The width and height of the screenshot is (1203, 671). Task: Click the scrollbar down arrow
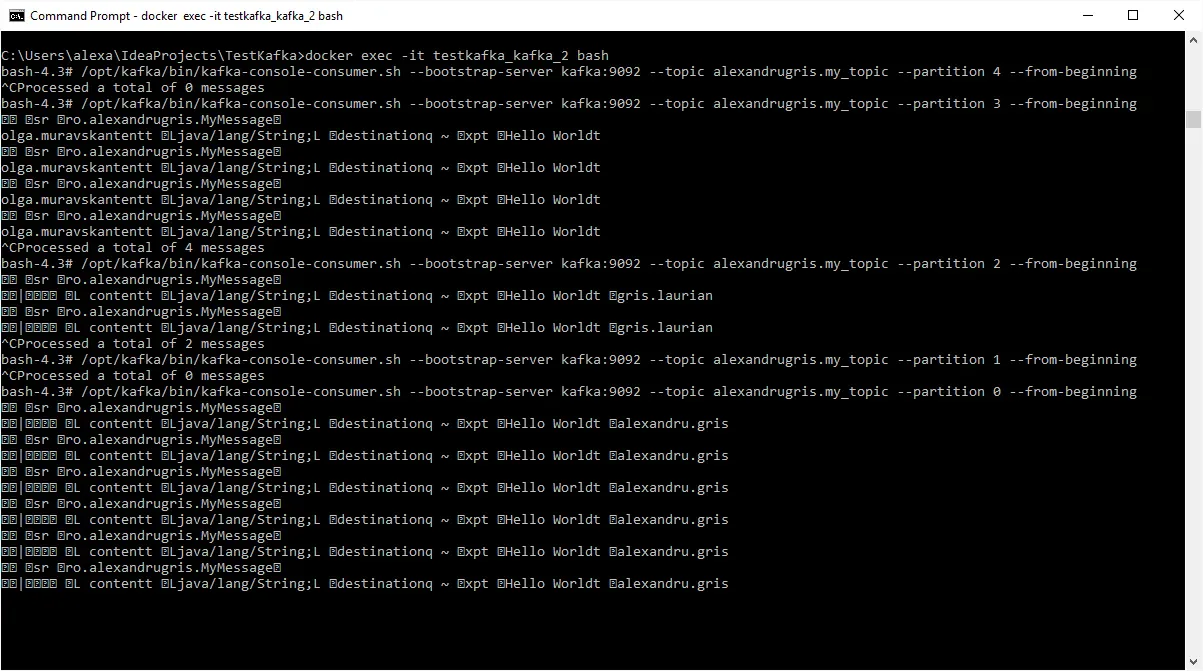1193,661
